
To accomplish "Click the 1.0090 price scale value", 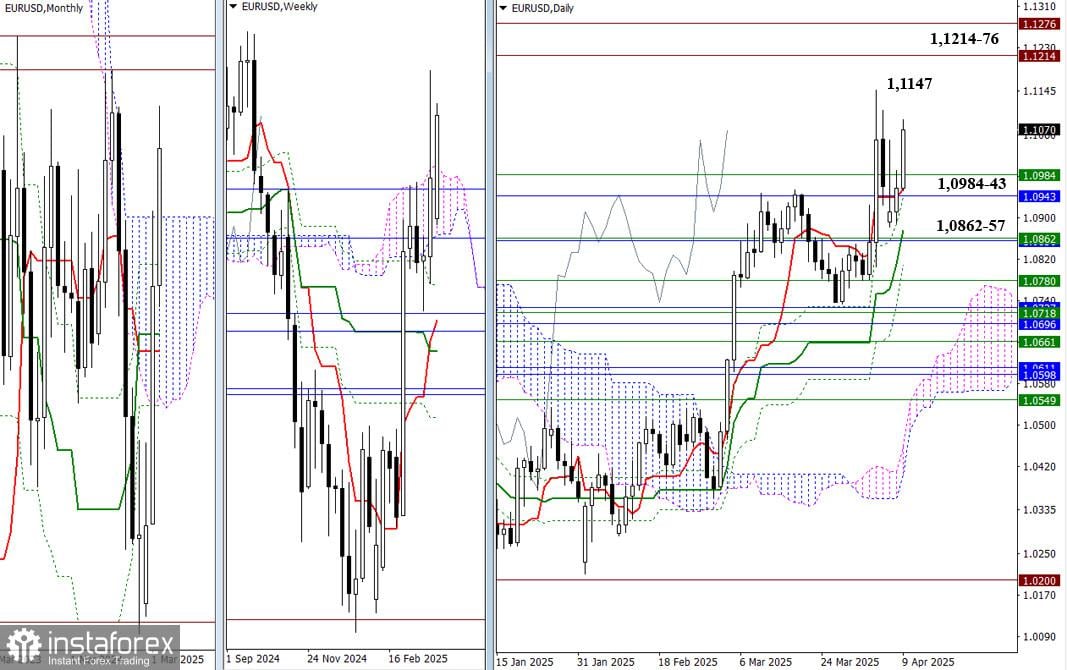I will pos(1039,637).
